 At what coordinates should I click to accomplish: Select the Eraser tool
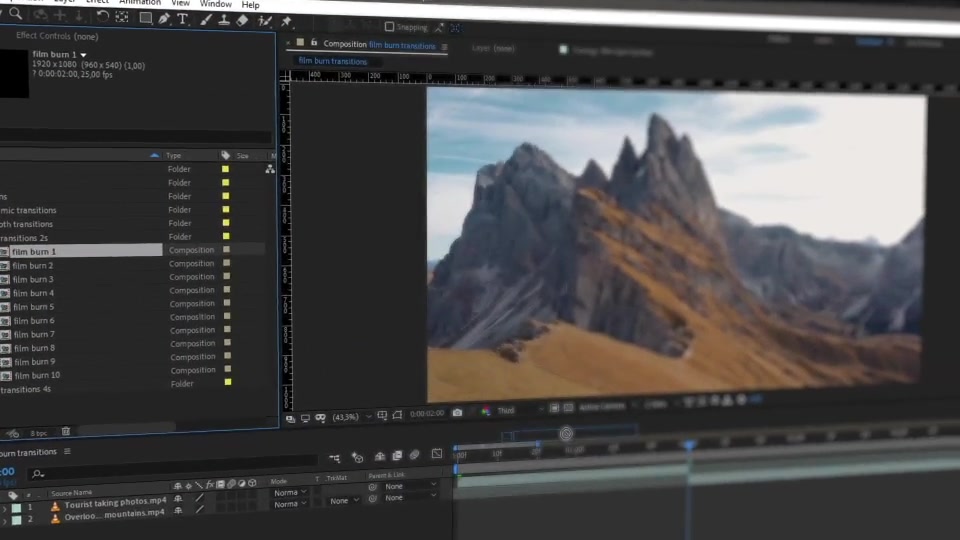tap(242, 21)
